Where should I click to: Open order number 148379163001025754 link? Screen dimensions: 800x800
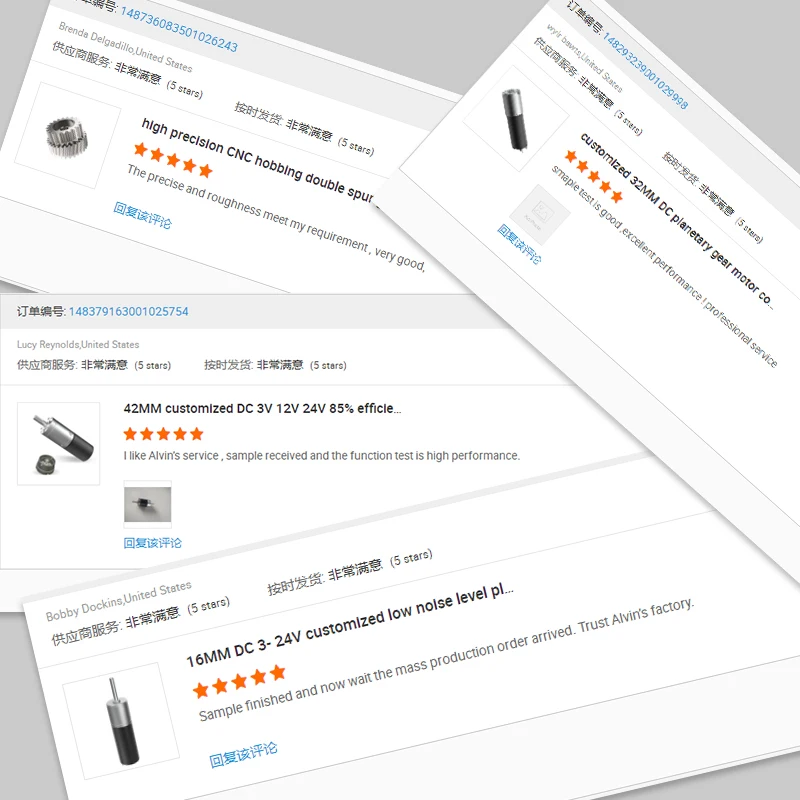[129, 311]
